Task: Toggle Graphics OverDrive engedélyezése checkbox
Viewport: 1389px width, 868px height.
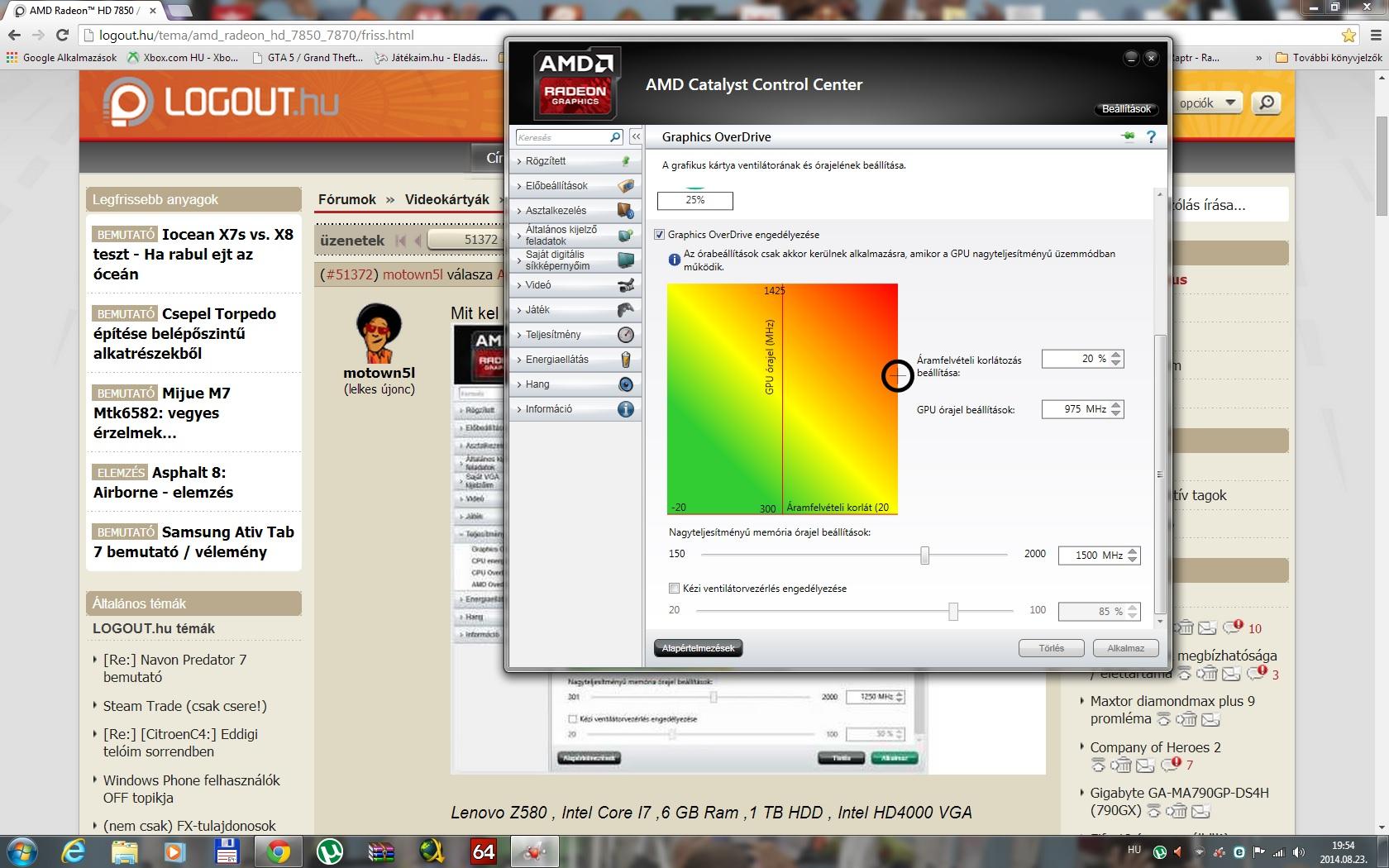Action: click(x=659, y=235)
